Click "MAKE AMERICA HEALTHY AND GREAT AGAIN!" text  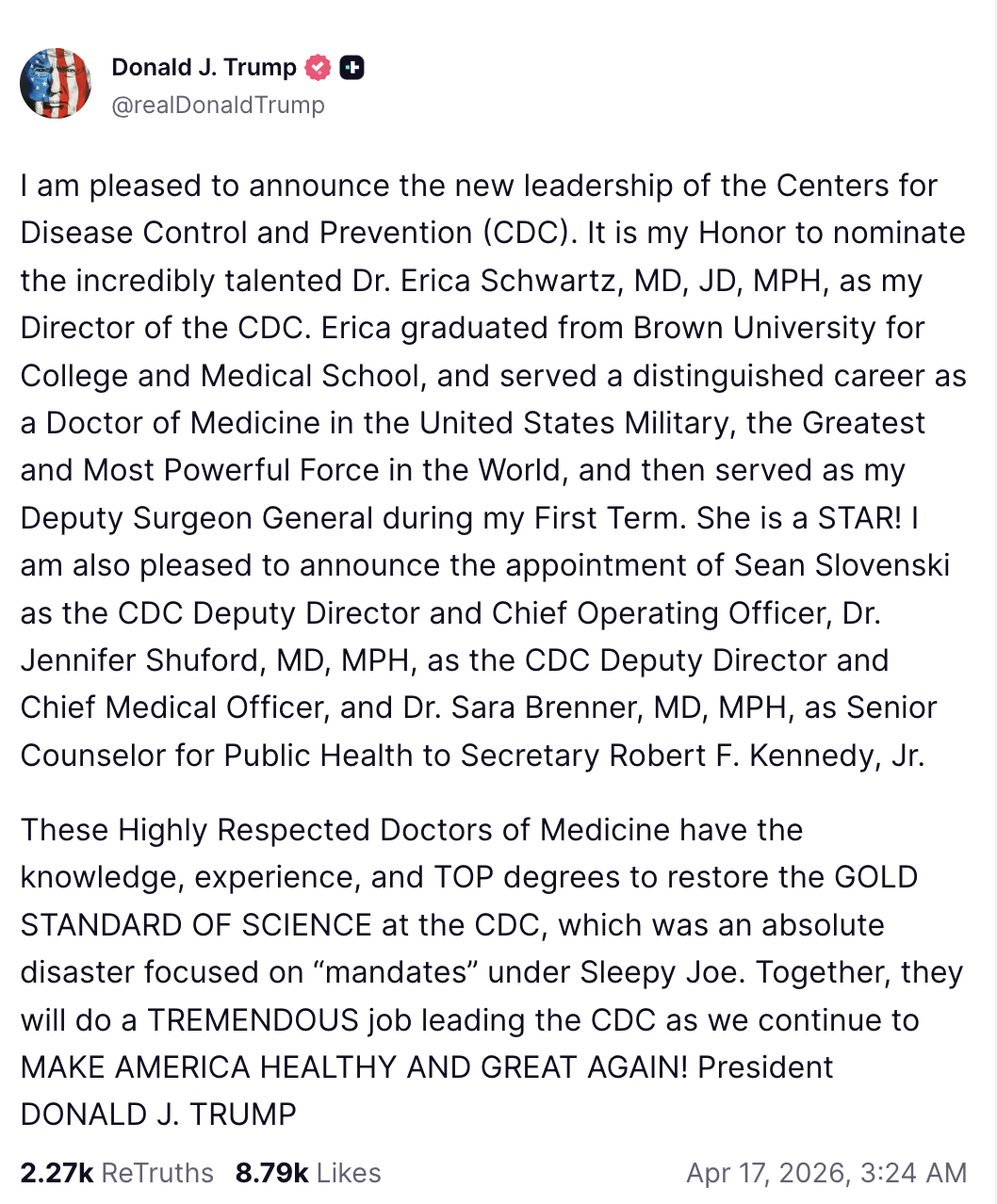[354, 1067]
